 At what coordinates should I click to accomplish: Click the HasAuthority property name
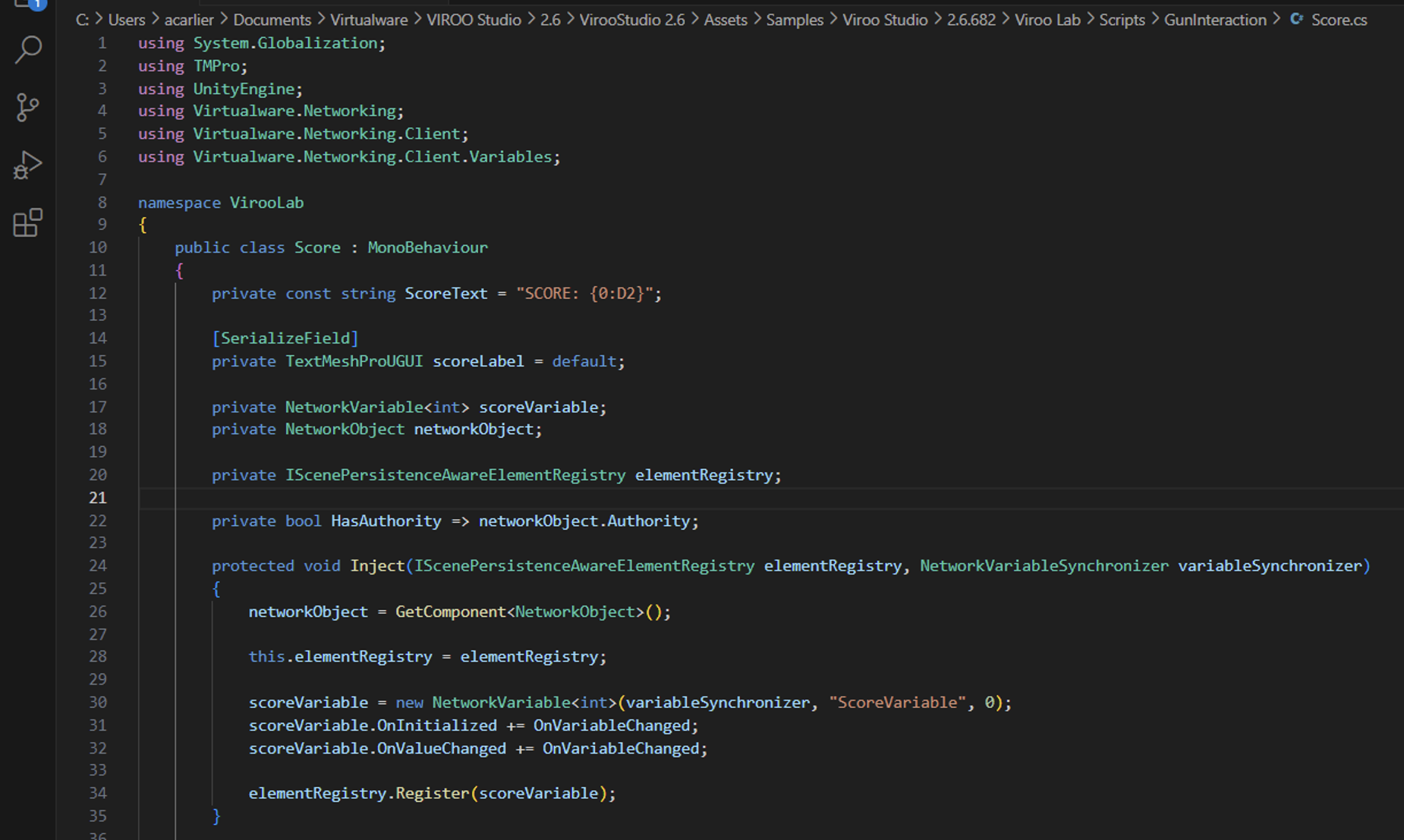point(386,521)
